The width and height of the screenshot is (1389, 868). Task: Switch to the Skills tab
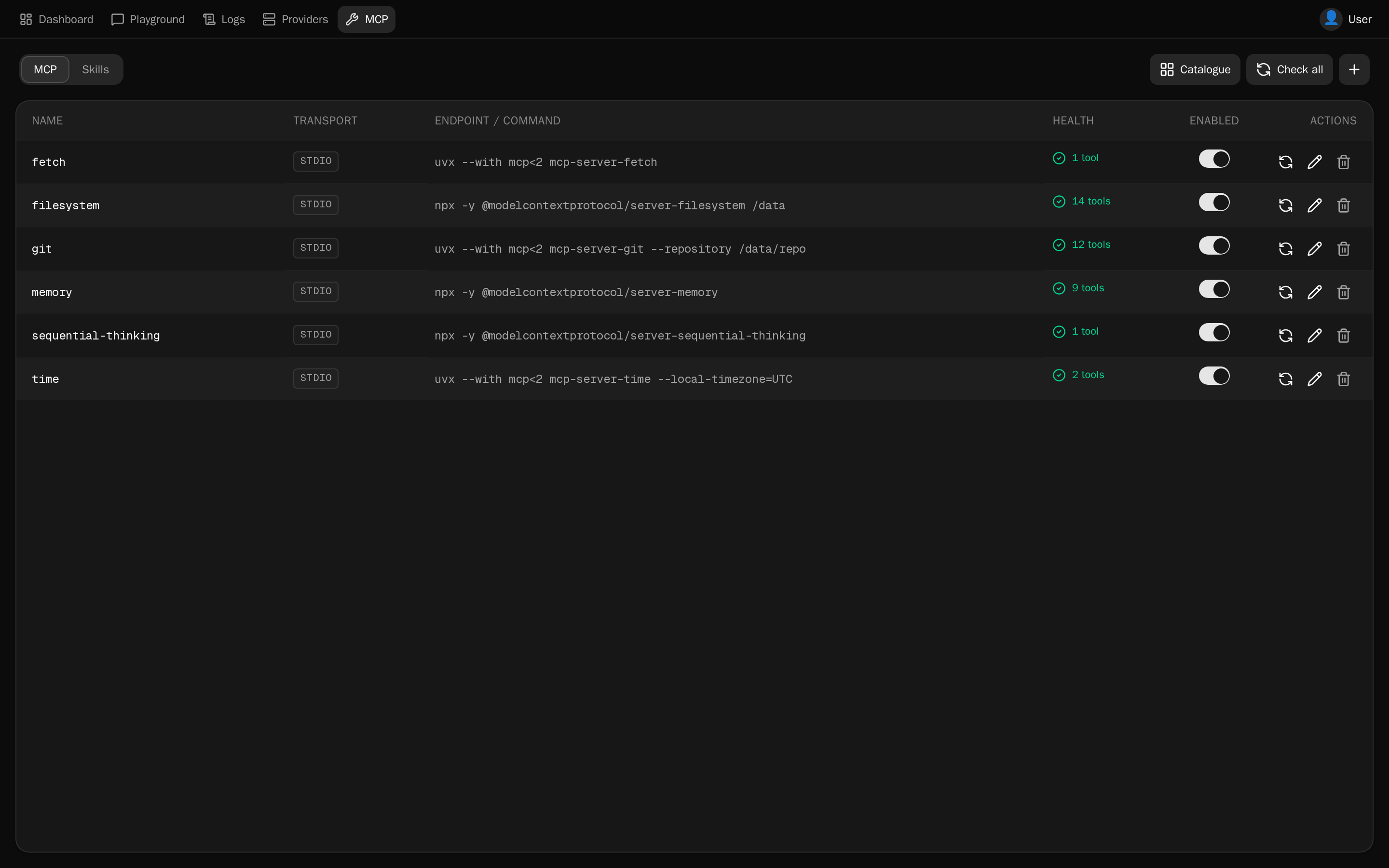point(95,69)
